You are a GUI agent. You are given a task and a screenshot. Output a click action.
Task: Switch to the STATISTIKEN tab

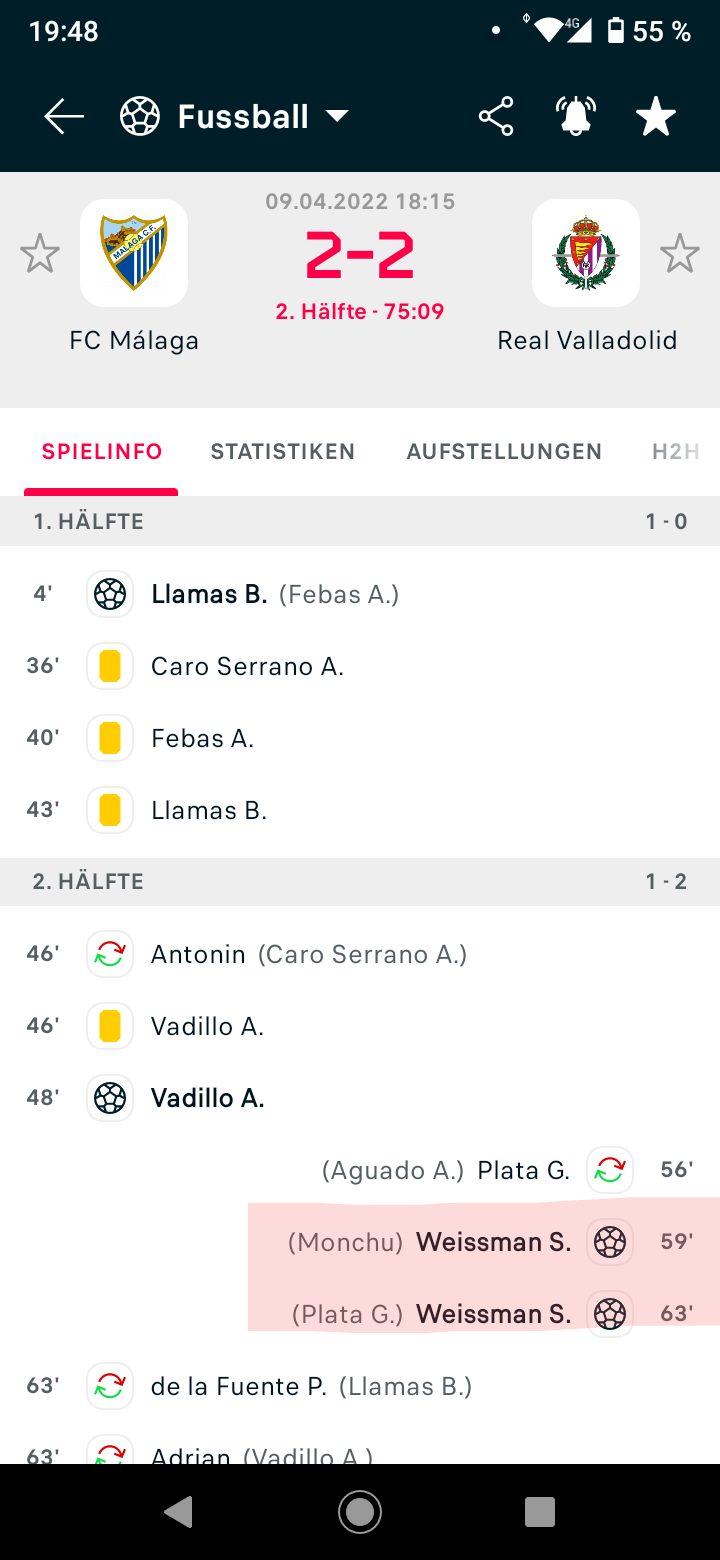[283, 451]
